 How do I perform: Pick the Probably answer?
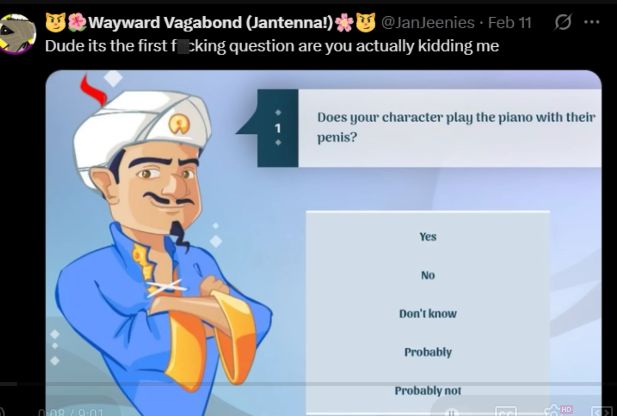pyautogui.click(x=428, y=352)
